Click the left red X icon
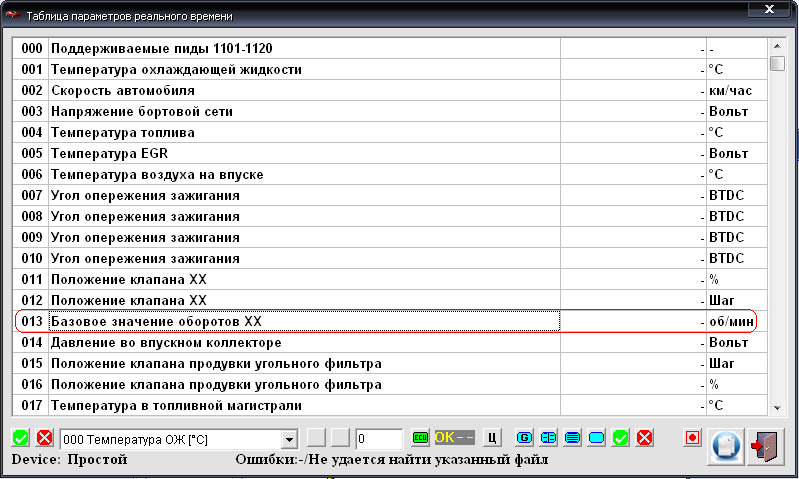The height and width of the screenshot is (479, 799). pyautogui.click(x=45, y=438)
